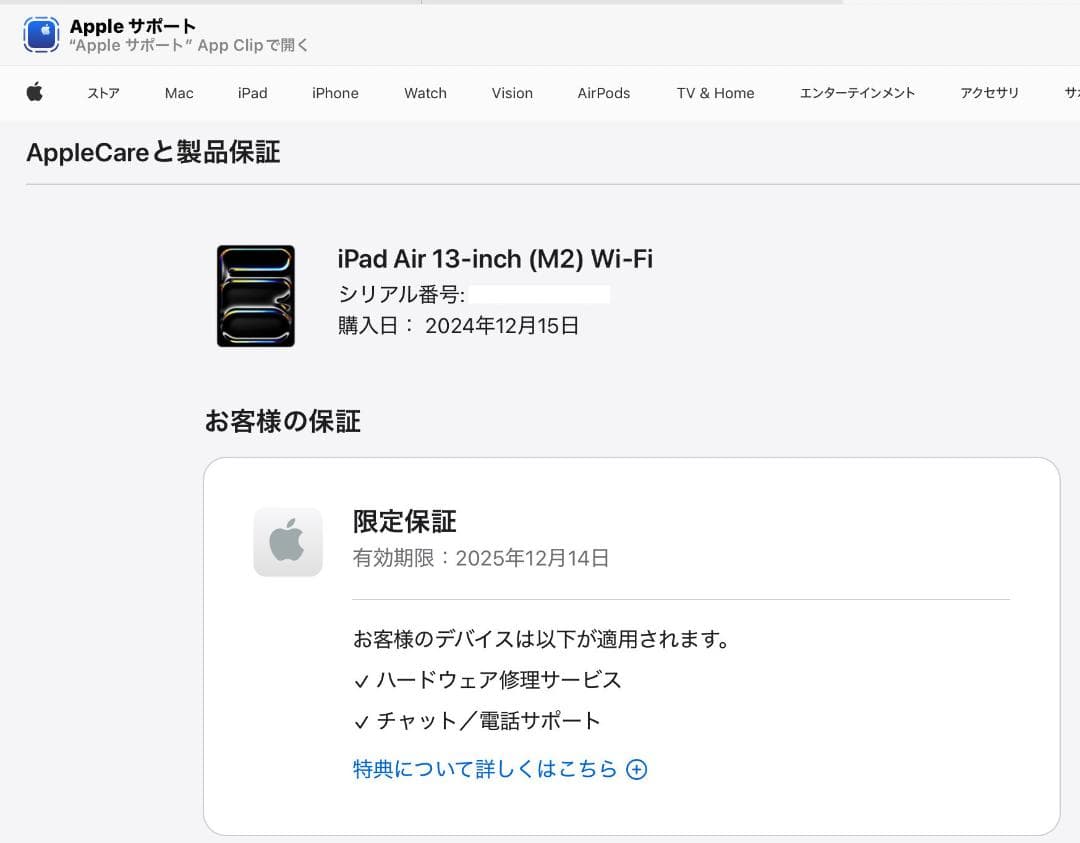
Task: Open the Apple サポート app icon
Action: (41, 34)
